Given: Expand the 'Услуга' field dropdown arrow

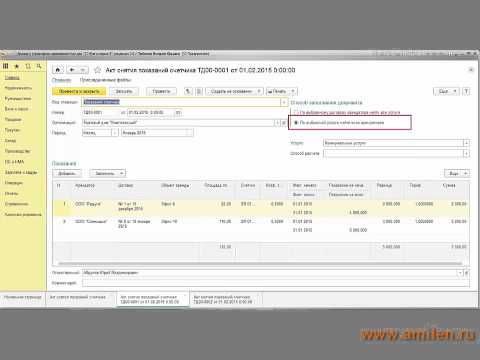Looking at the screenshot, I should click(x=466, y=143).
